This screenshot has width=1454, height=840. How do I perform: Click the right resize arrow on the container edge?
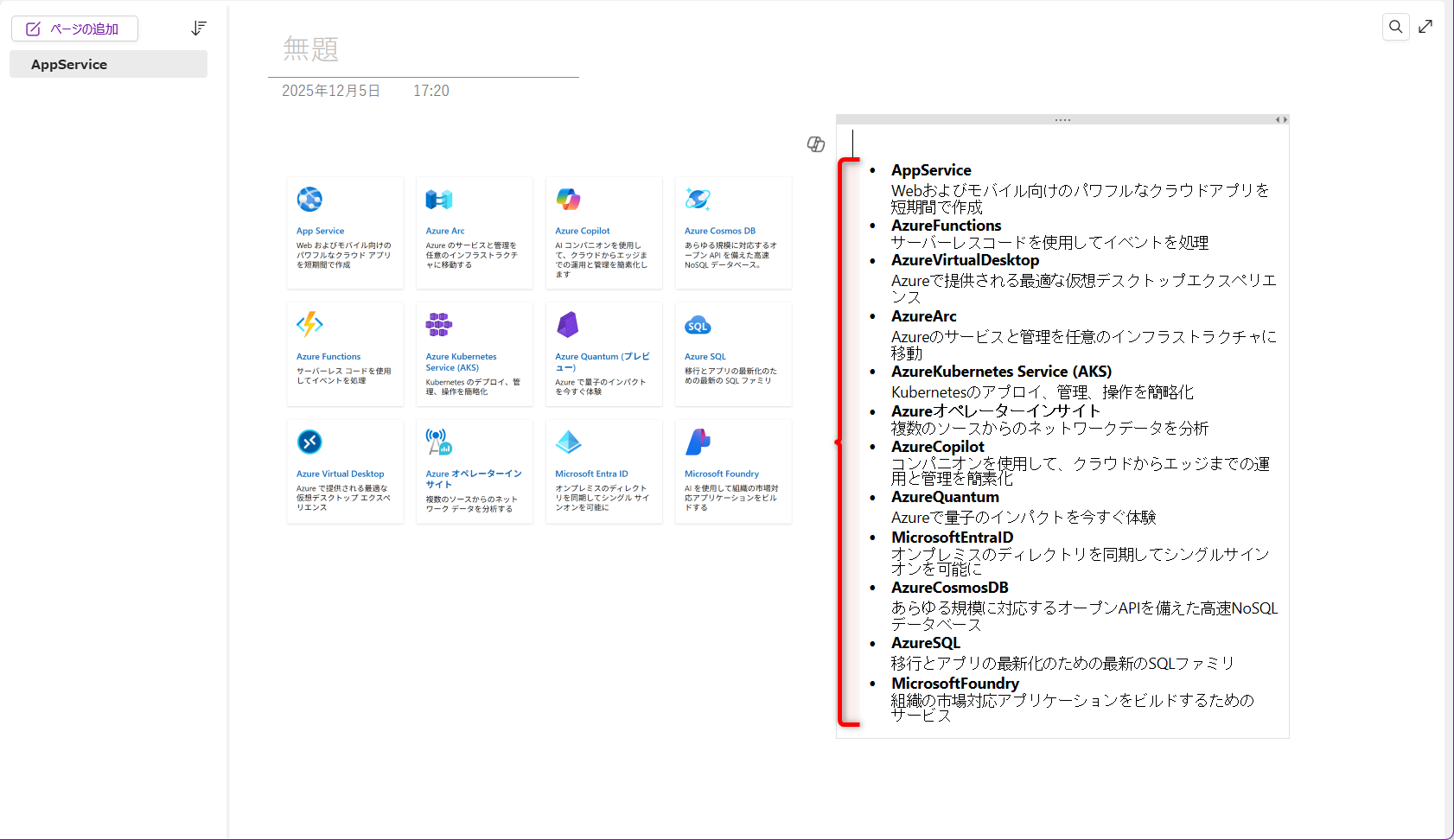tap(1285, 119)
